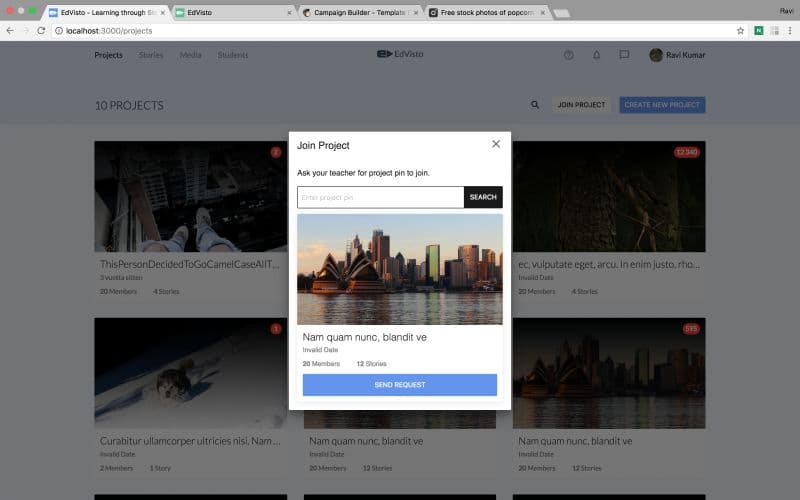Close the Join Project dialog
The width and height of the screenshot is (800, 500).
pos(496,144)
